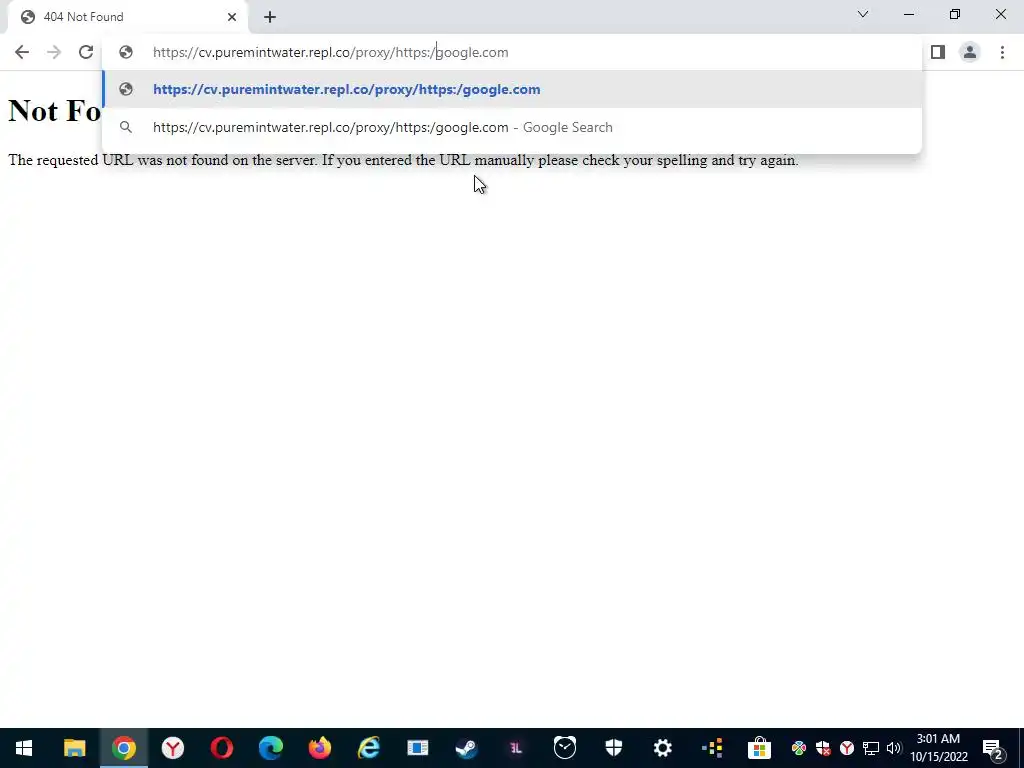
Task: Go back to the previous page
Action: click(22, 52)
